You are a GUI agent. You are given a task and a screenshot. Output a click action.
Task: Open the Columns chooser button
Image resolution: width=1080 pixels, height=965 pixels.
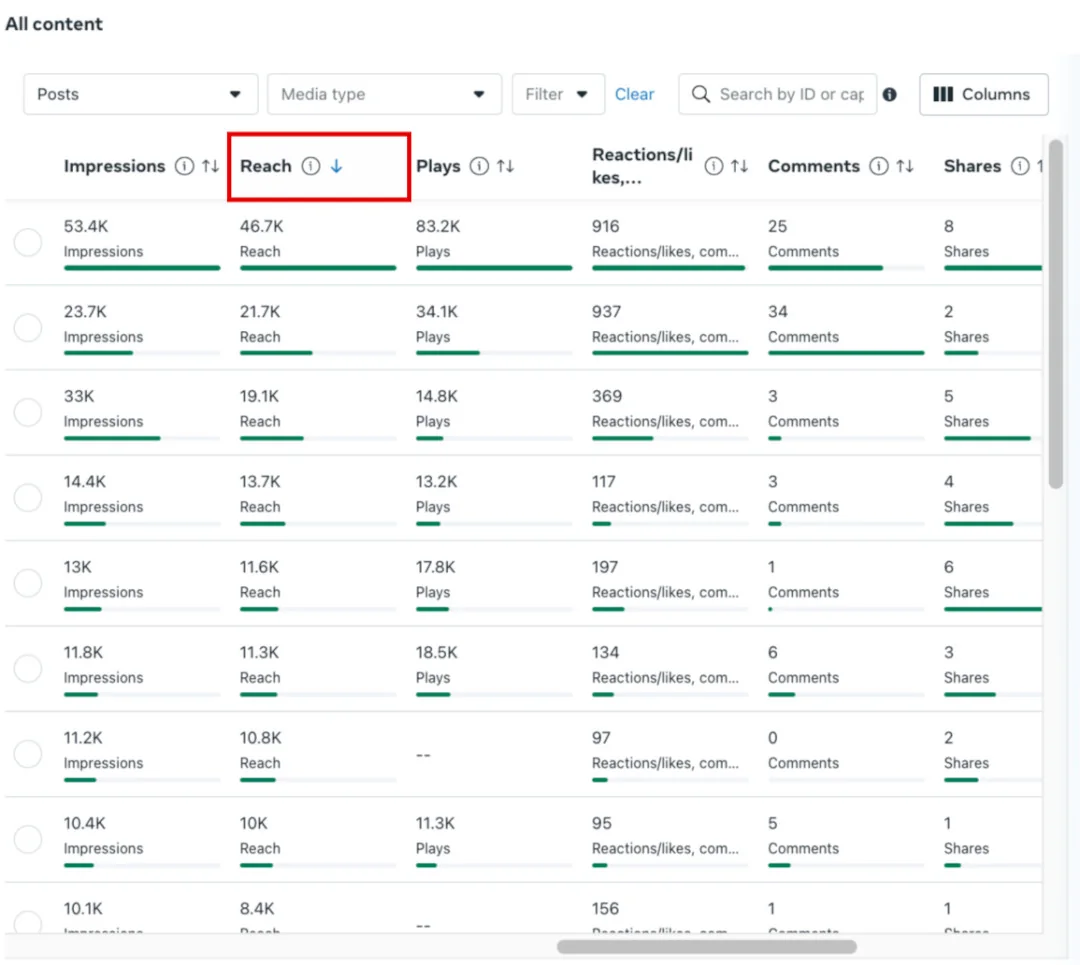click(x=984, y=94)
